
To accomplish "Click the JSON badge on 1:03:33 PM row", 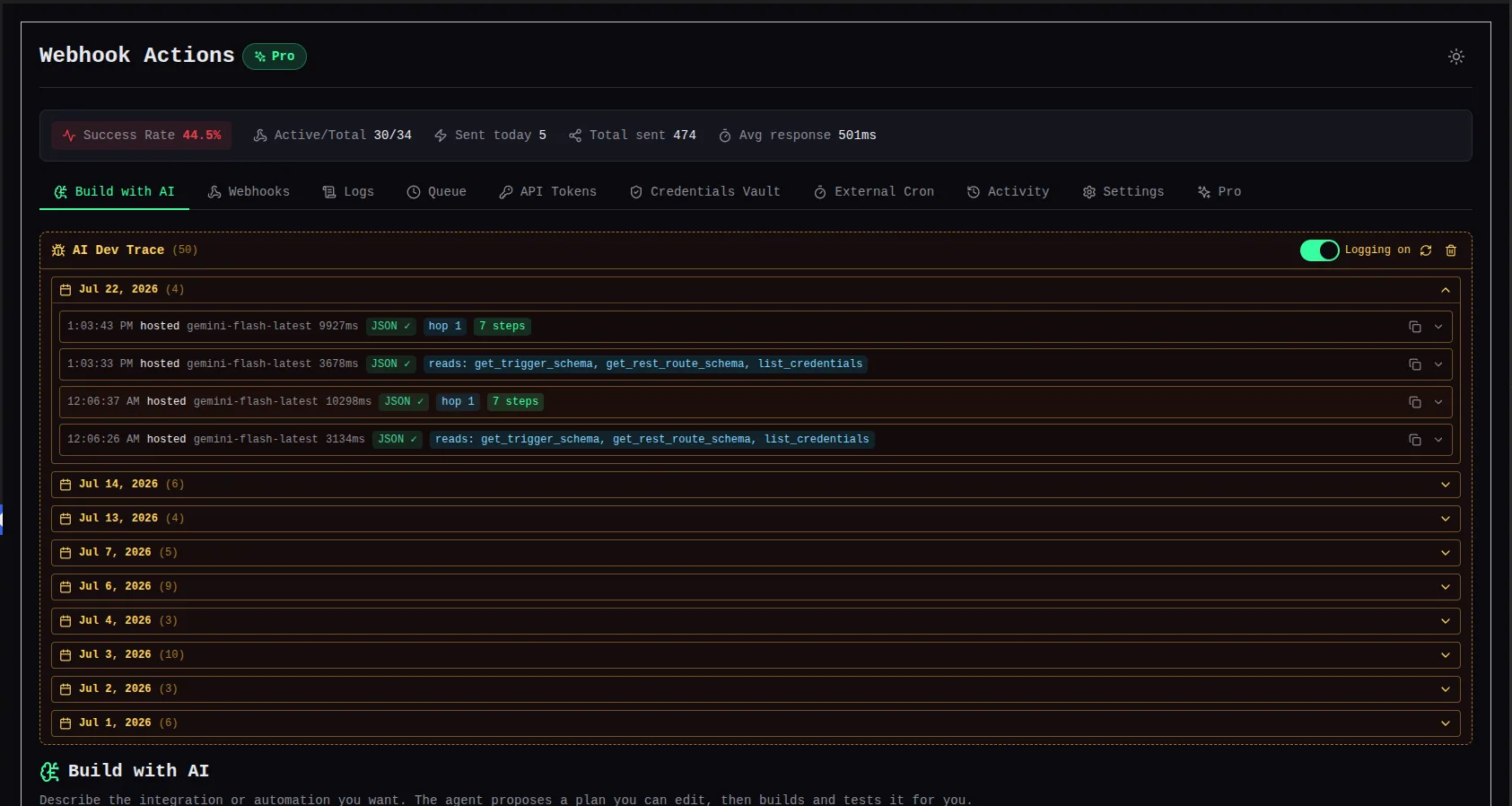I will (390, 364).
